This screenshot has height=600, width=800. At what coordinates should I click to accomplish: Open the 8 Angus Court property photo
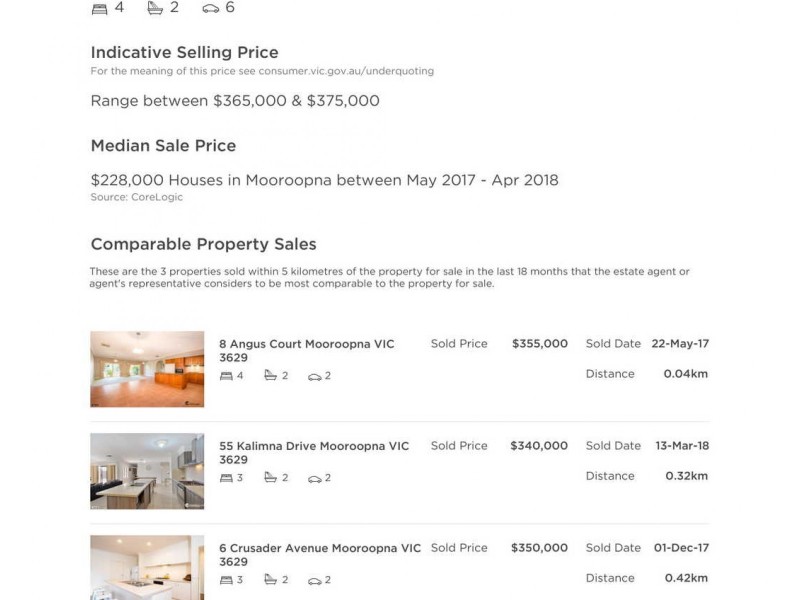point(147,369)
